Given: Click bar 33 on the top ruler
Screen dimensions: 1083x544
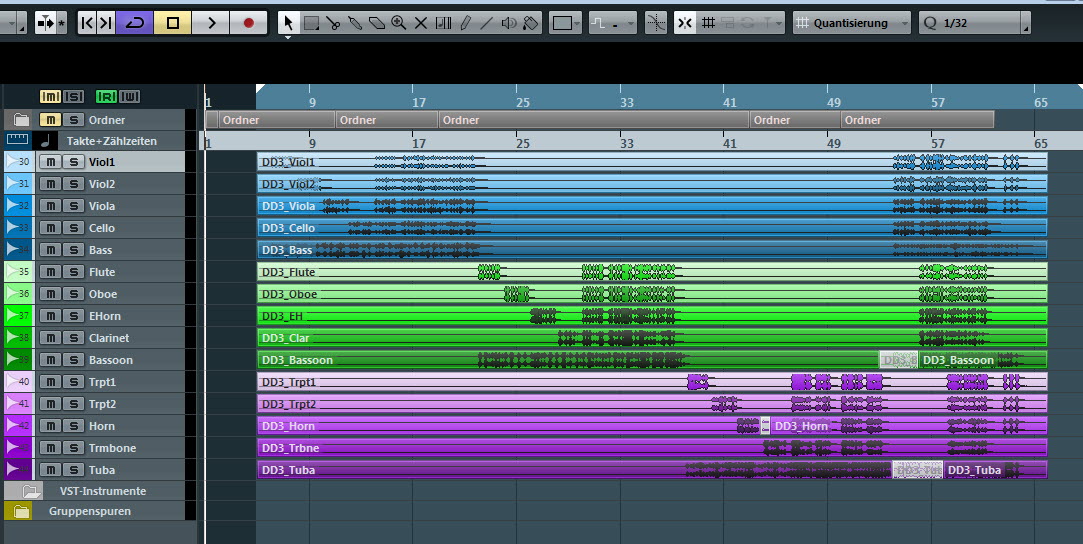Looking at the screenshot, I should (x=626, y=103).
